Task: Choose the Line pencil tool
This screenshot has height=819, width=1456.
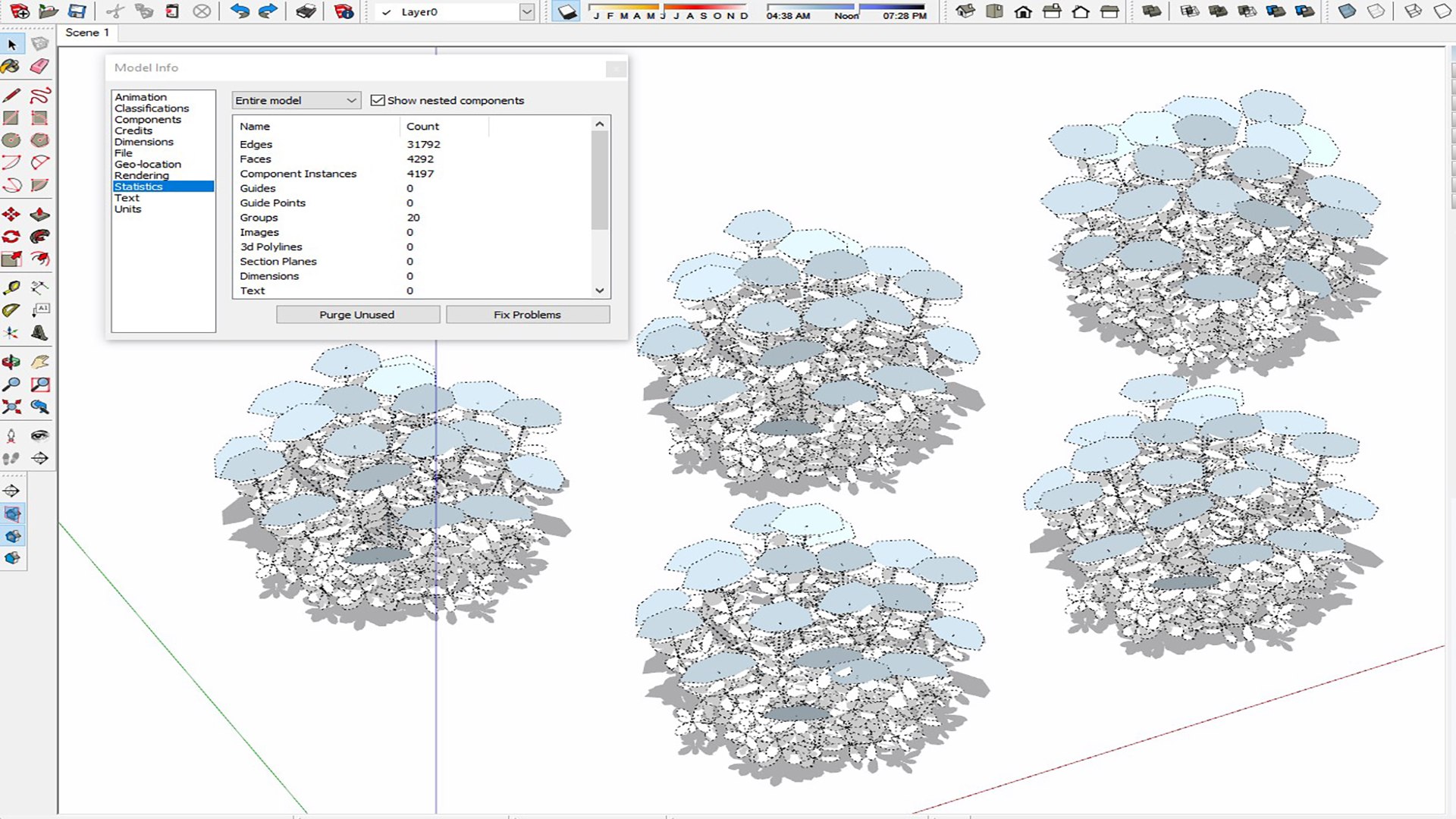Action: click(x=11, y=96)
